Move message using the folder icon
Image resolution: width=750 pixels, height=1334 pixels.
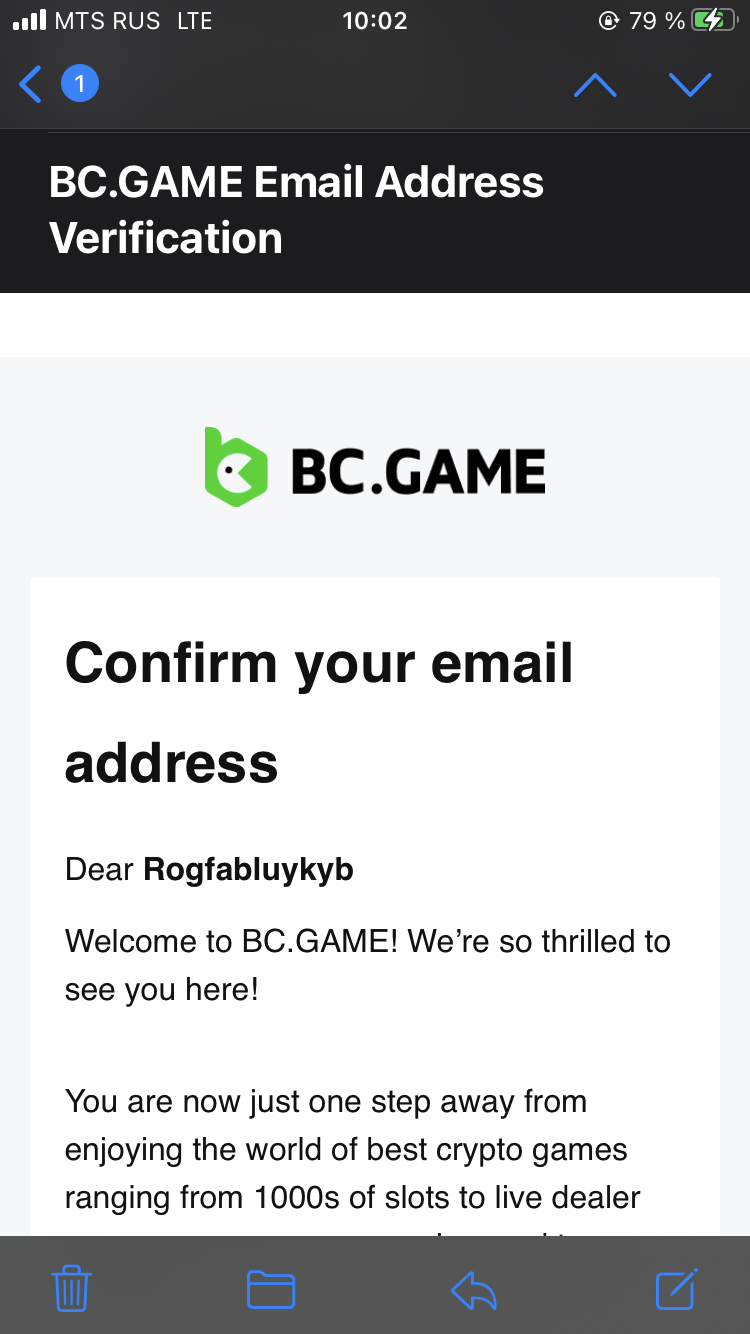point(271,1288)
